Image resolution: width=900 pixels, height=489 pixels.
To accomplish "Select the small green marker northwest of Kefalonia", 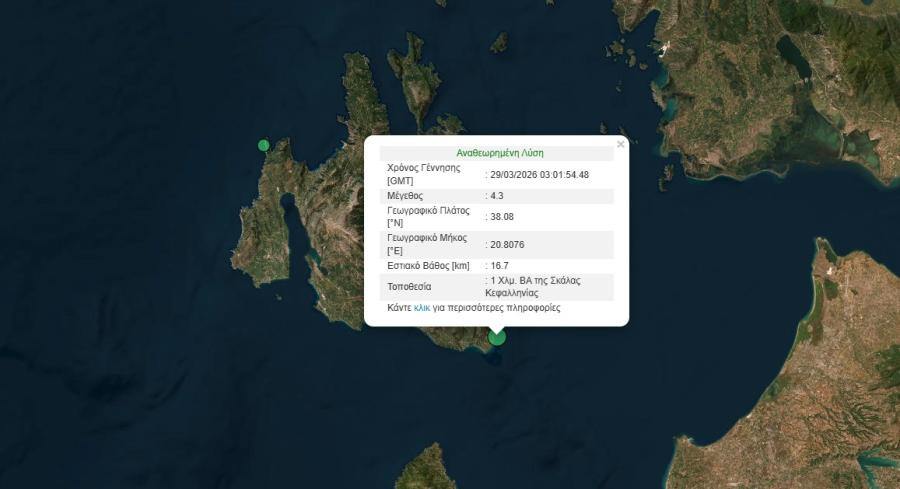I will coord(263,145).
